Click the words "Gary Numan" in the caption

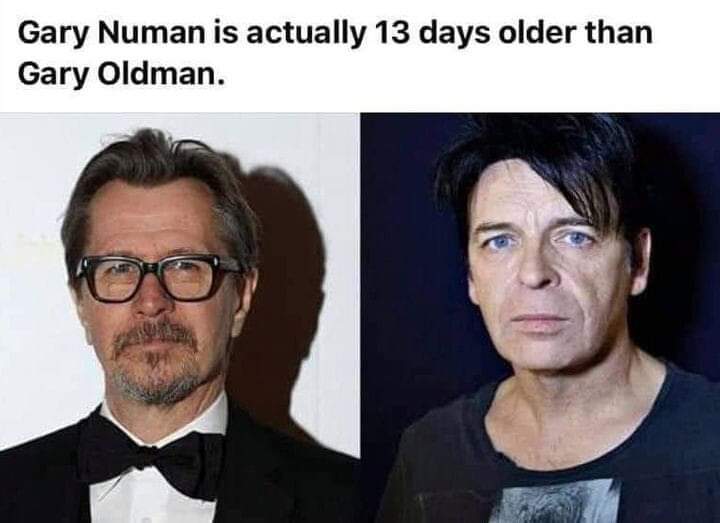[x=112, y=34]
